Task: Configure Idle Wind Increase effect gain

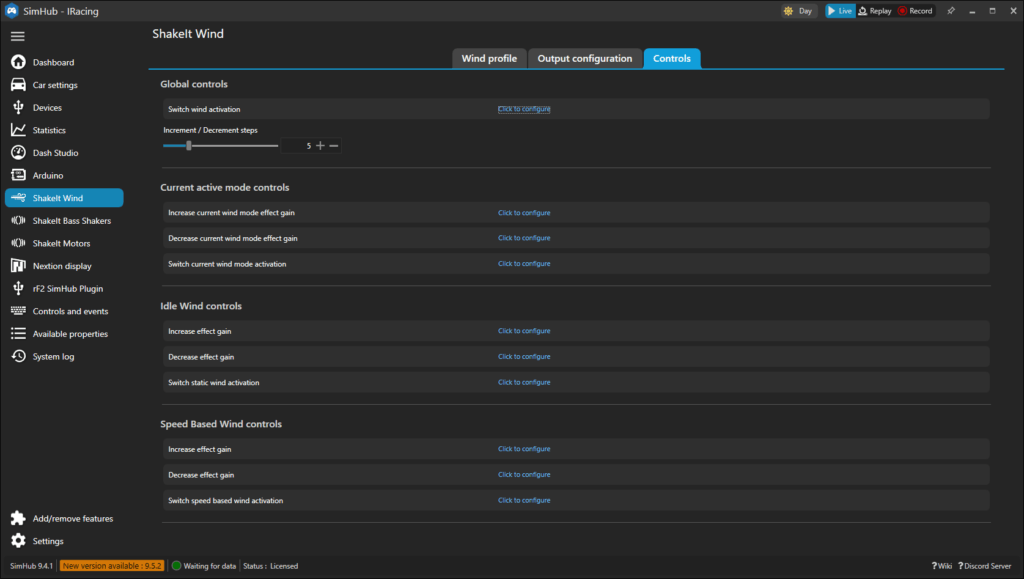Action: (x=524, y=331)
